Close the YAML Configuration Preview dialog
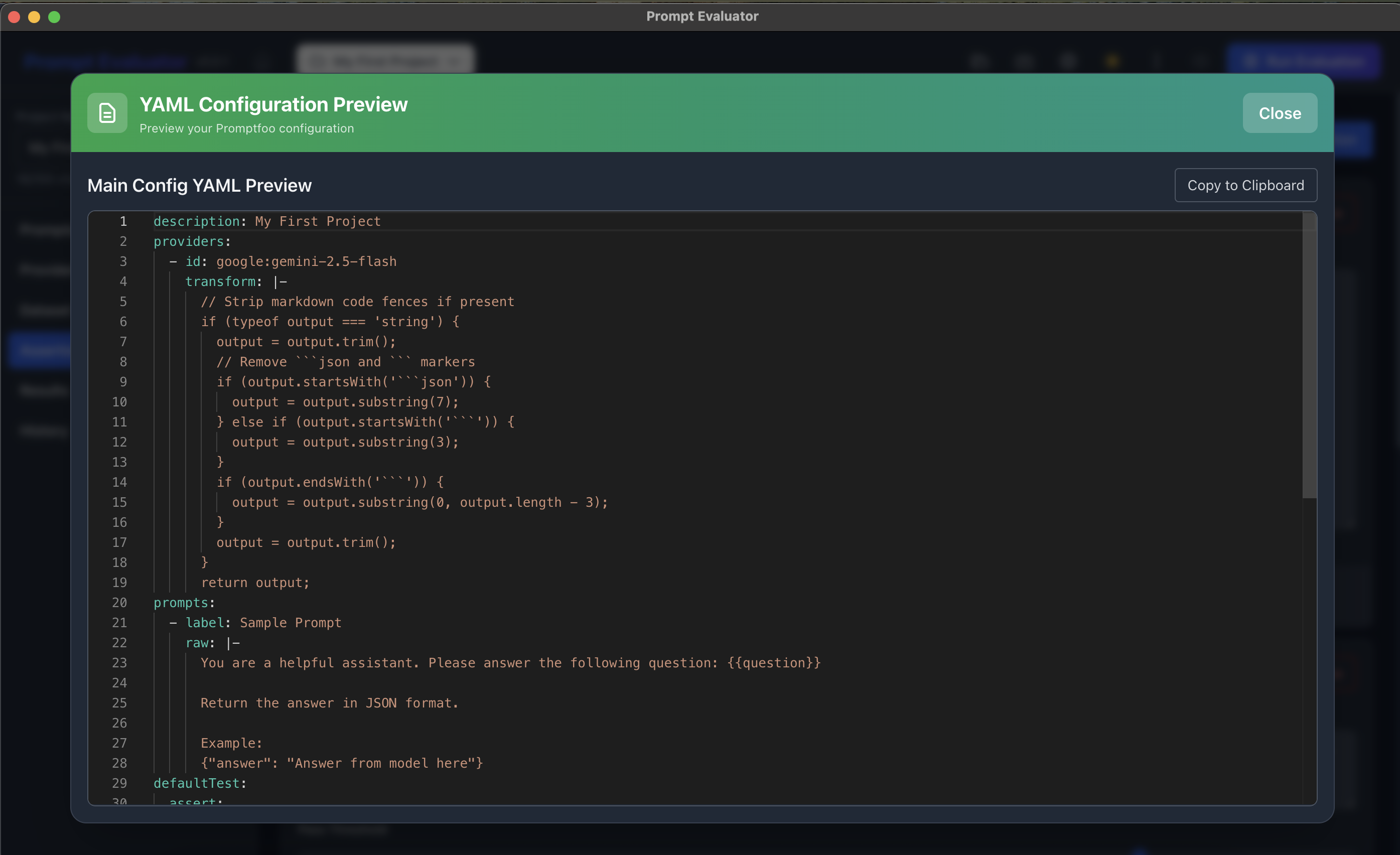 (1279, 113)
